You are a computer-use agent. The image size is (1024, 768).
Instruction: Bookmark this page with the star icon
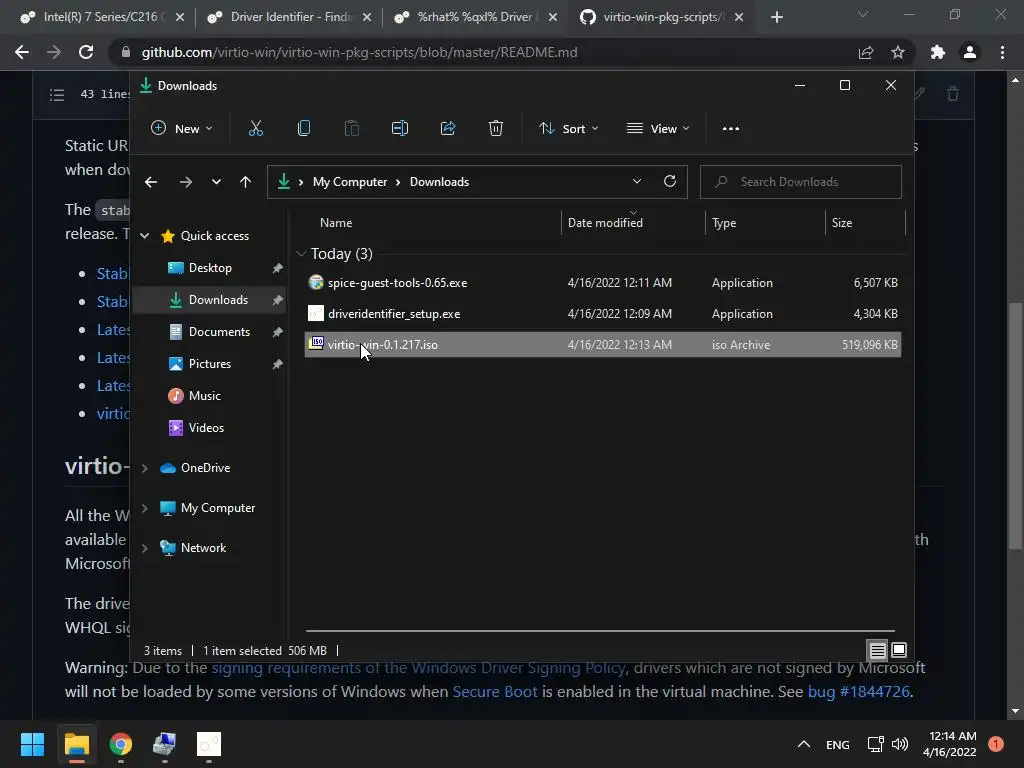click(898, 52)
